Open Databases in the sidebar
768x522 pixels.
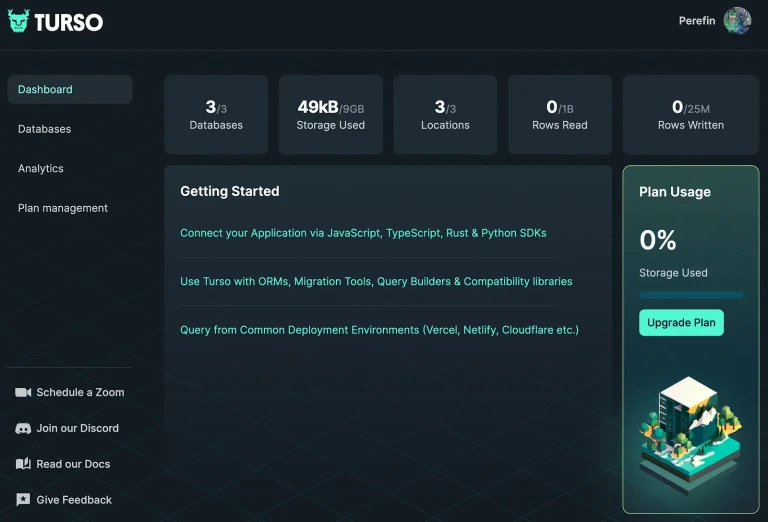(45, 129)
